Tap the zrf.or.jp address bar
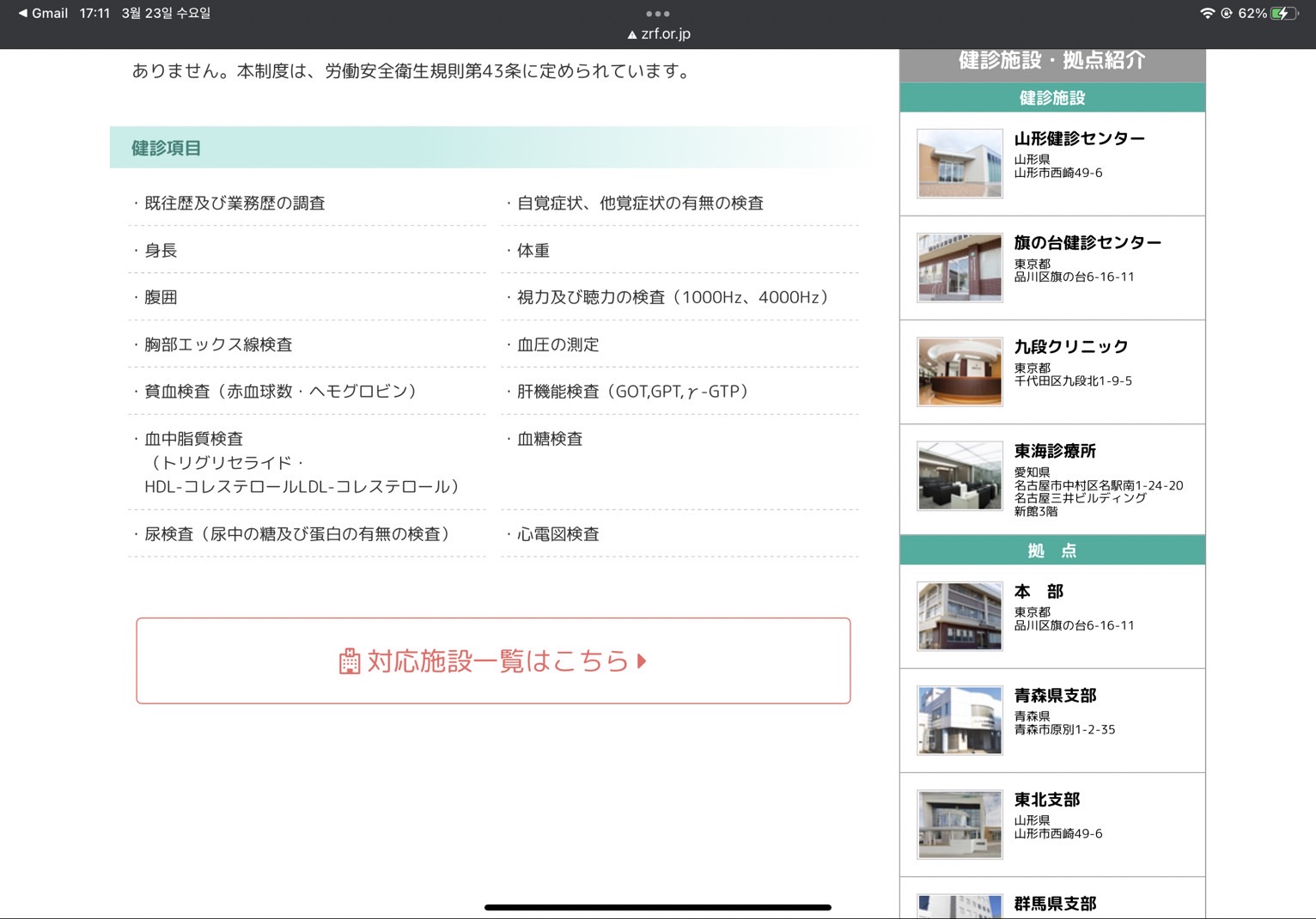Viewport: 1316px width, 919px height. coord(659,33)
